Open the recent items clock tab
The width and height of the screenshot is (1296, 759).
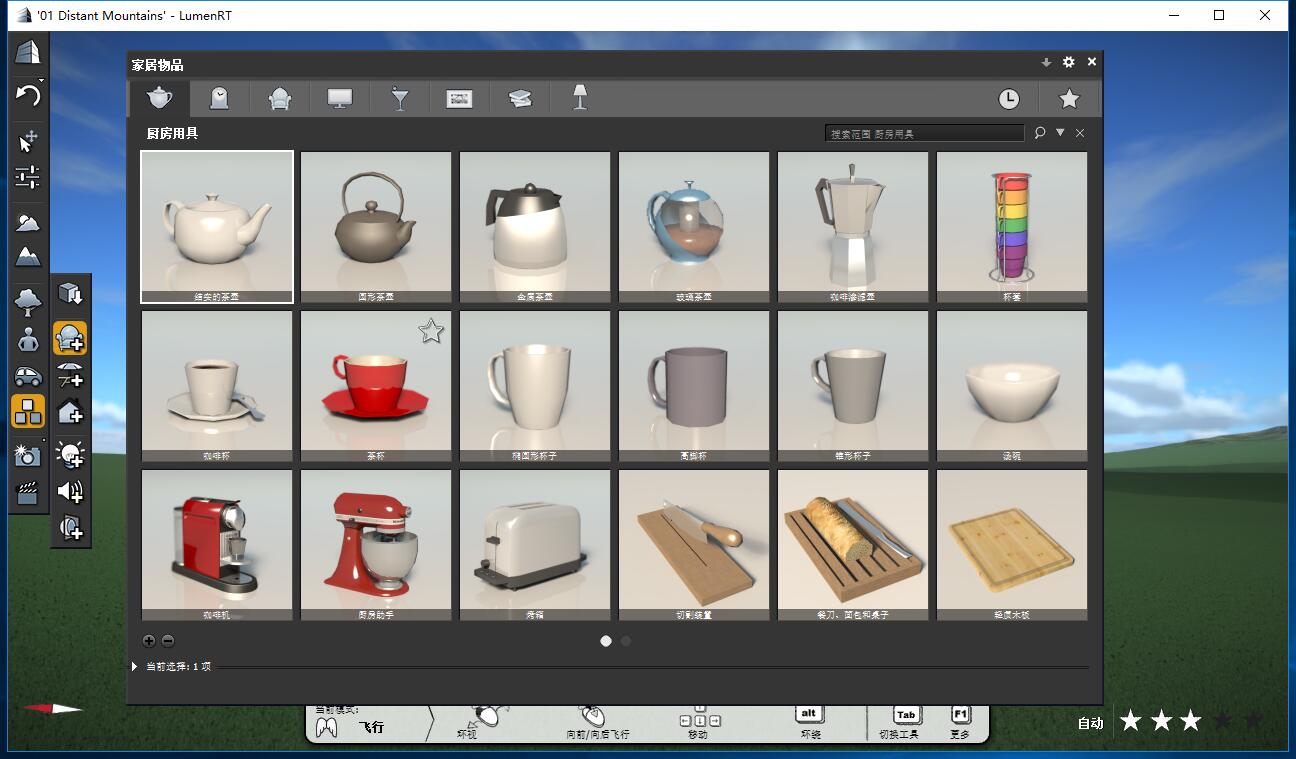1009,98
